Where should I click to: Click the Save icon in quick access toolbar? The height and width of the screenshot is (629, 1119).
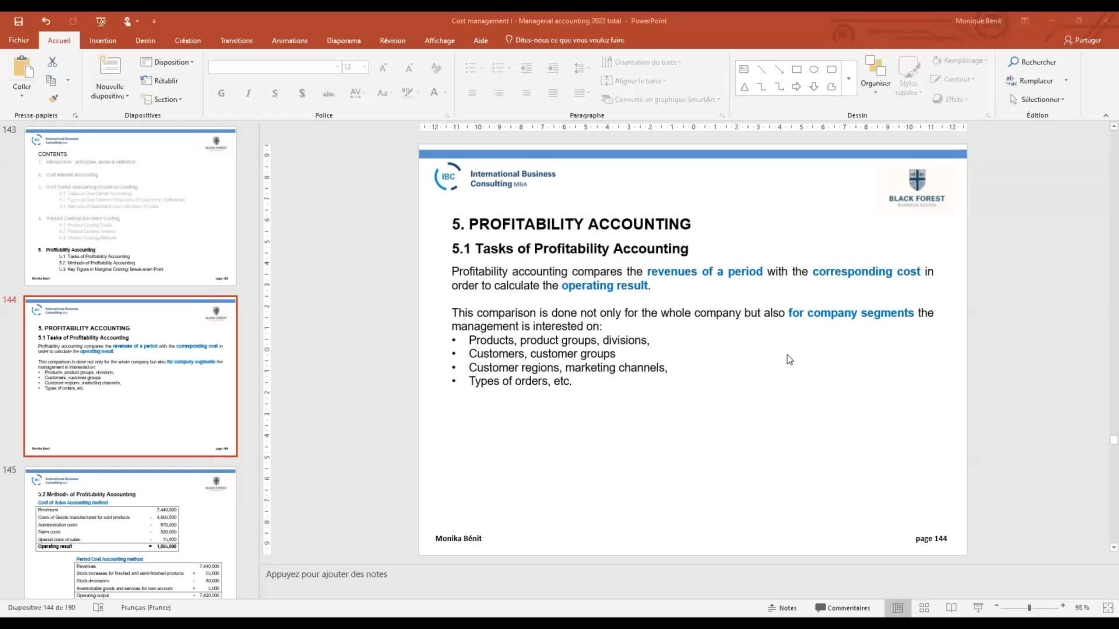18,21
